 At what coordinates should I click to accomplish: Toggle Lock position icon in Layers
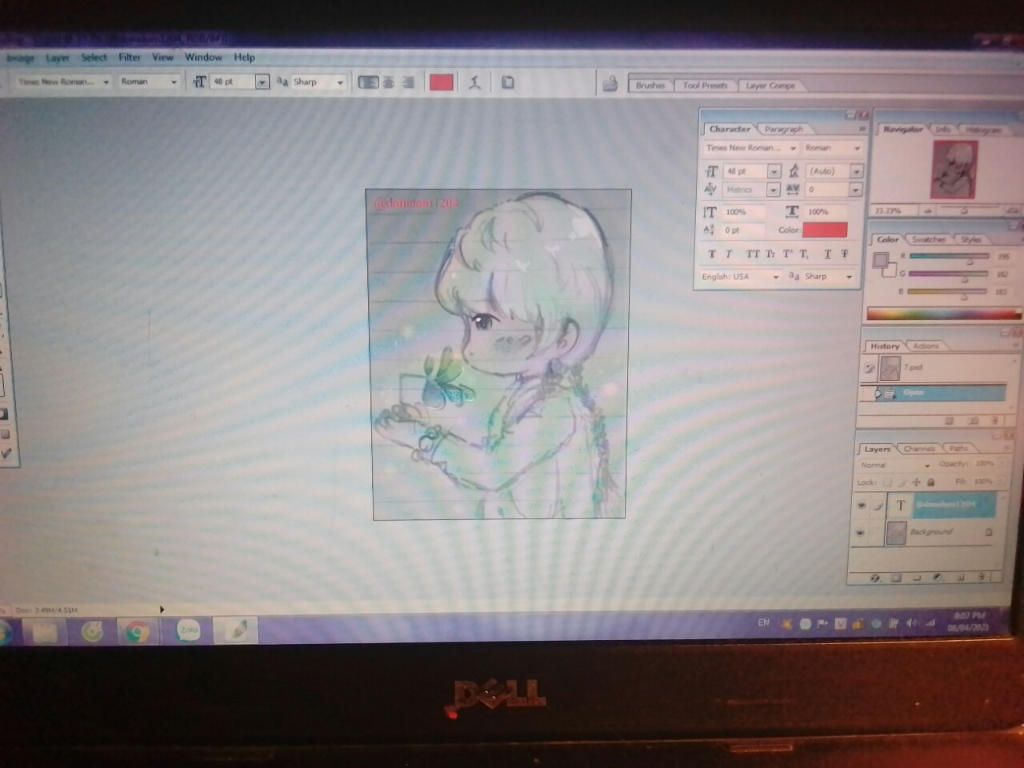pyautogui.click(x=916, y=483)
